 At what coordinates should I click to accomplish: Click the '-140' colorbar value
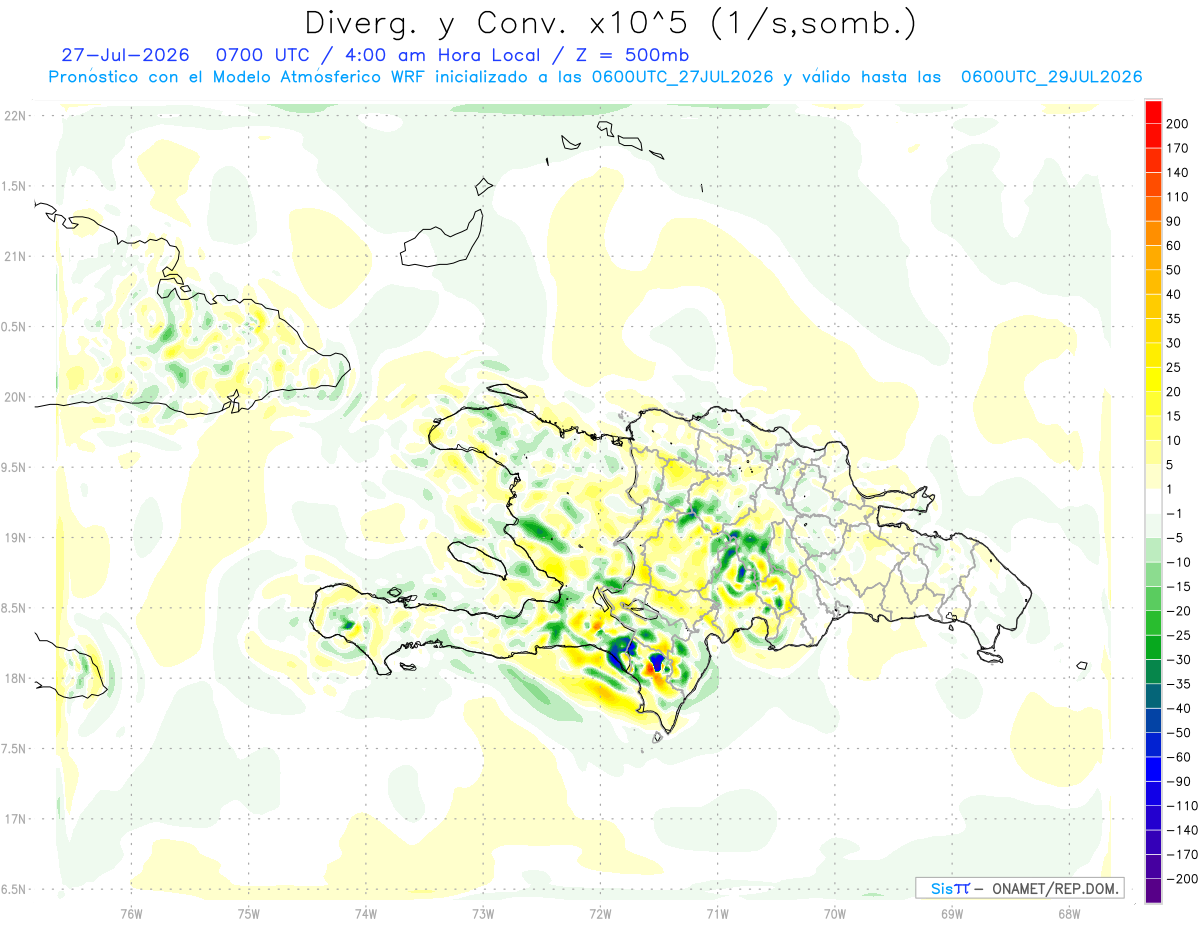coord(1183,830)
